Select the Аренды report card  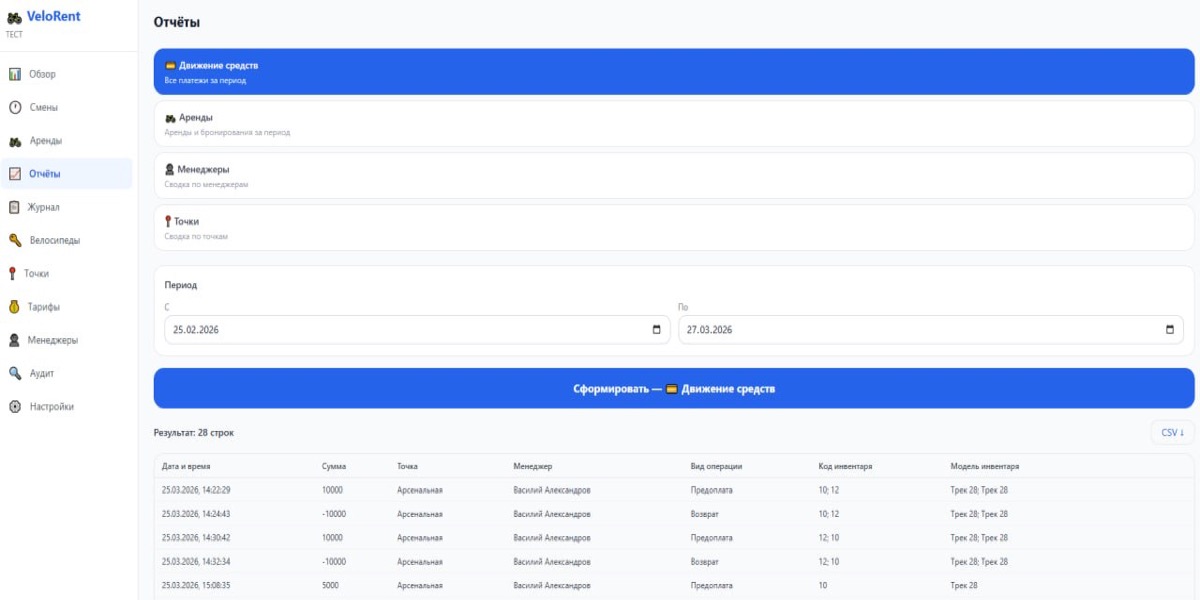coord(673,124)
